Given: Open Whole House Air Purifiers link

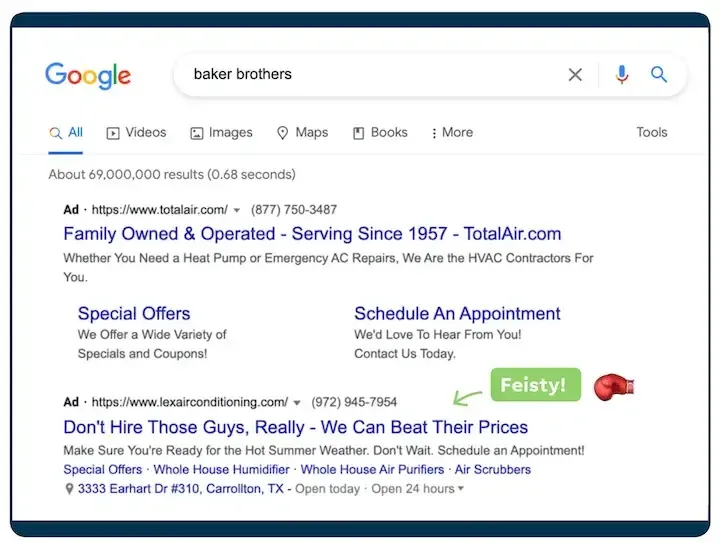Looking at the screenshot, I should click(x=372, y=470).
